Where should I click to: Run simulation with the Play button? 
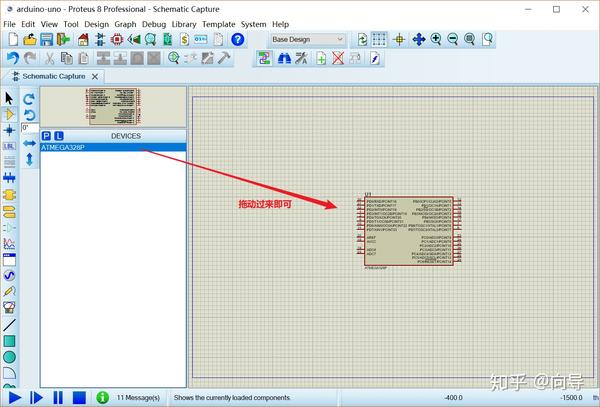tap(15, 398)
